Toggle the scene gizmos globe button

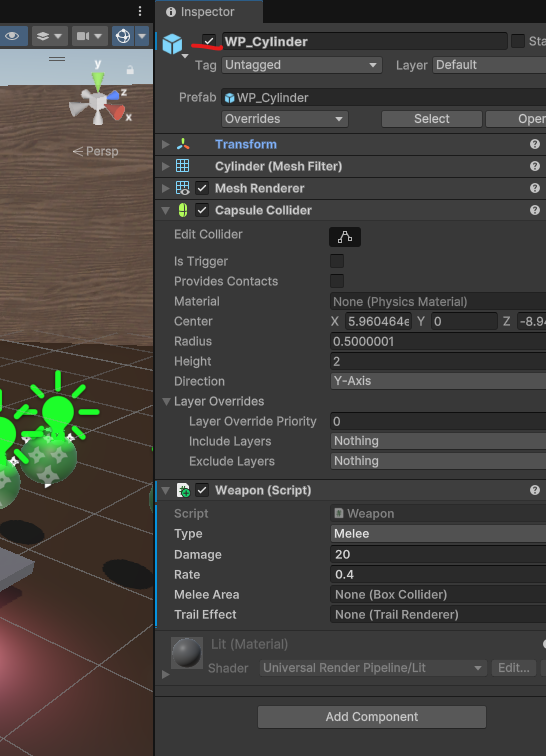123,36
